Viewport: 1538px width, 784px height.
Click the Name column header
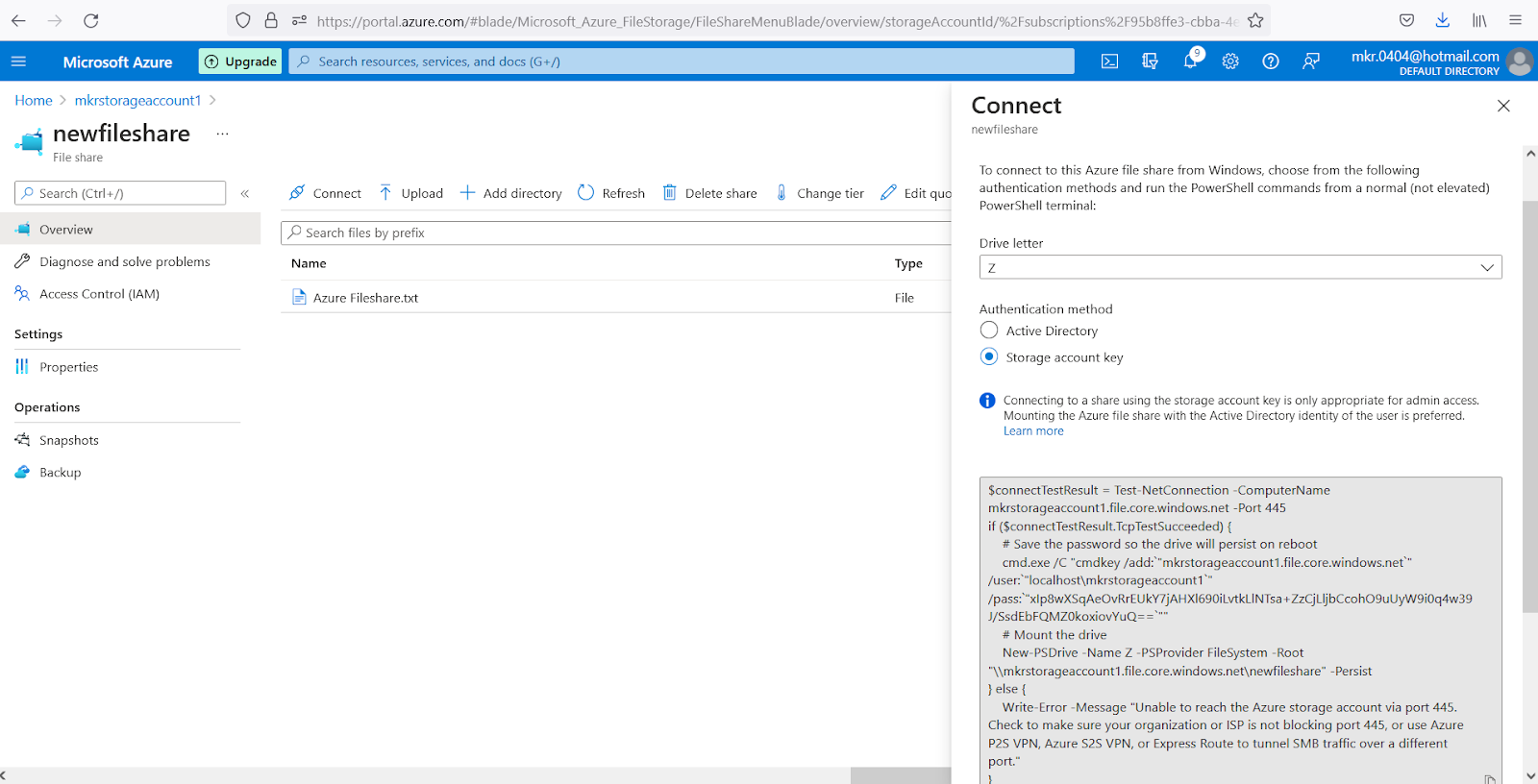309,263
